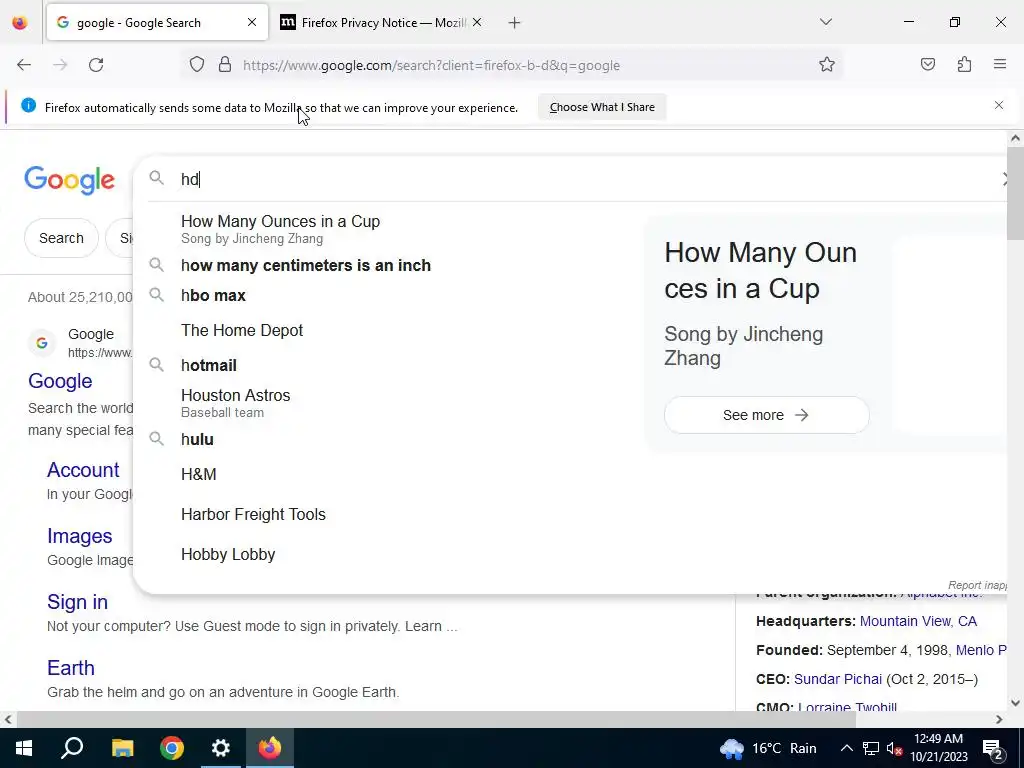Screen dimensions: 1024x768
Task: Choose suggestion how many centimeters is an inch
Action: [x=306, y=265]
